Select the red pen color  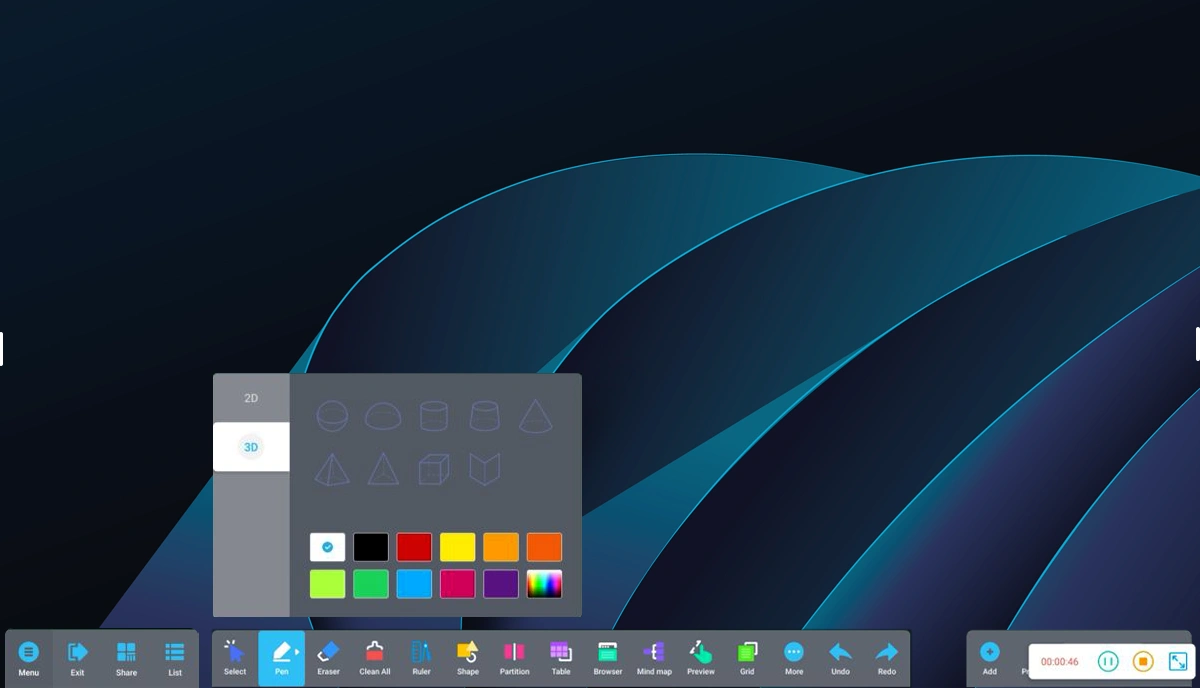point(414,546)
